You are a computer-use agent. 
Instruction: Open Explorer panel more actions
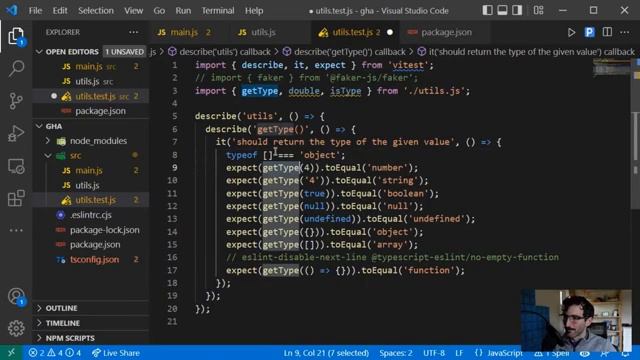pos(133,32)
